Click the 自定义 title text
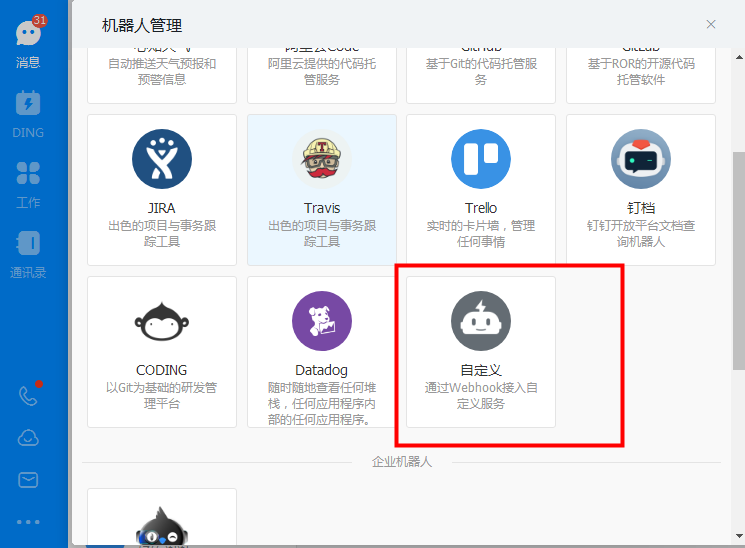Screen dimensions: 745x548 (481, 370)
